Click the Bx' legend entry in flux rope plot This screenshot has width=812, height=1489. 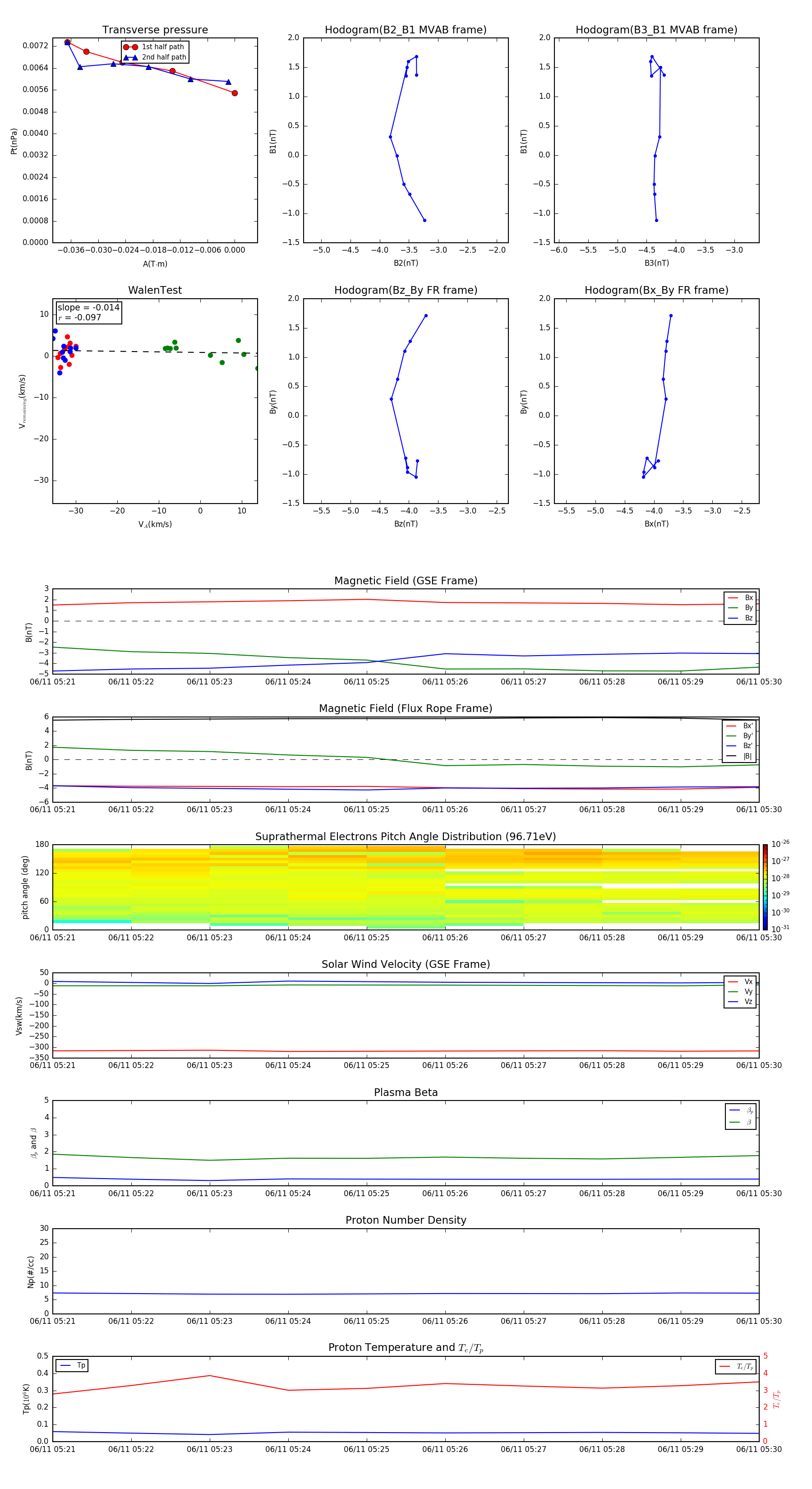click(739, 726)
